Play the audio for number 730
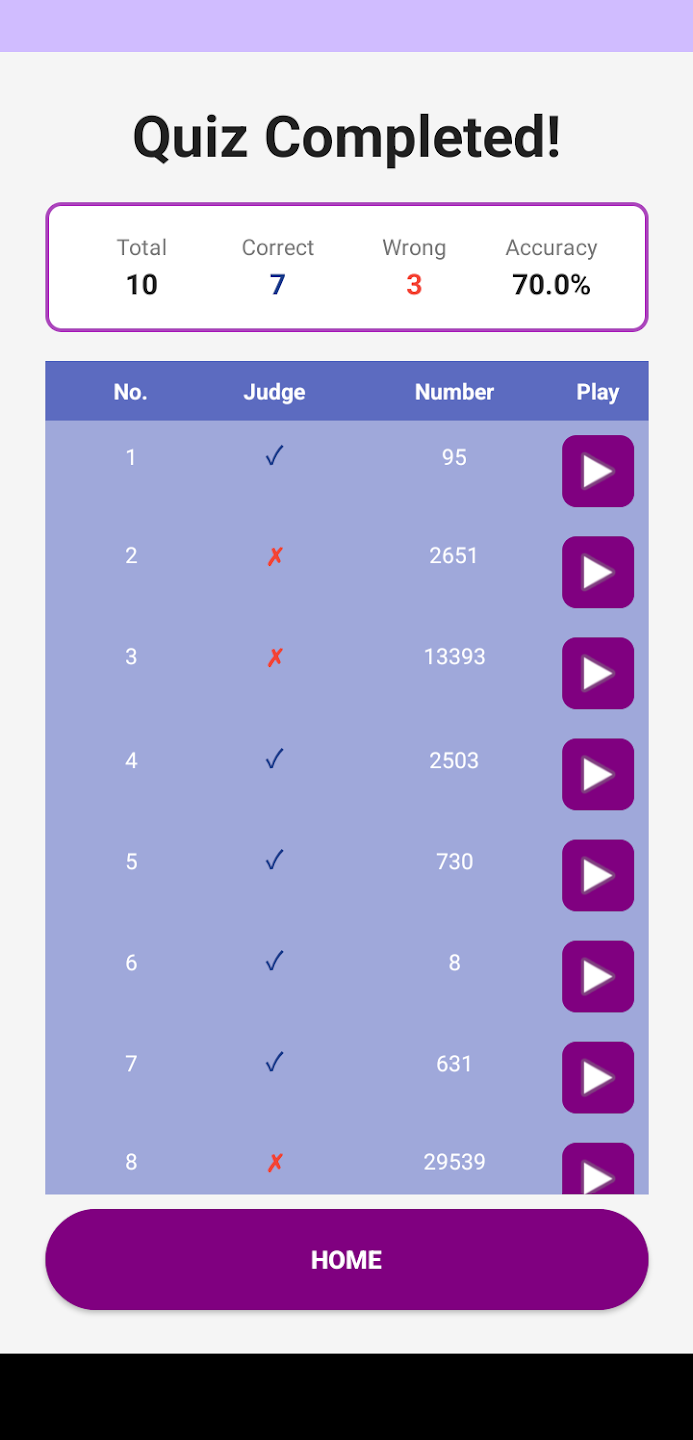This screenshot has height=1440, width=693. coord(597,875)
